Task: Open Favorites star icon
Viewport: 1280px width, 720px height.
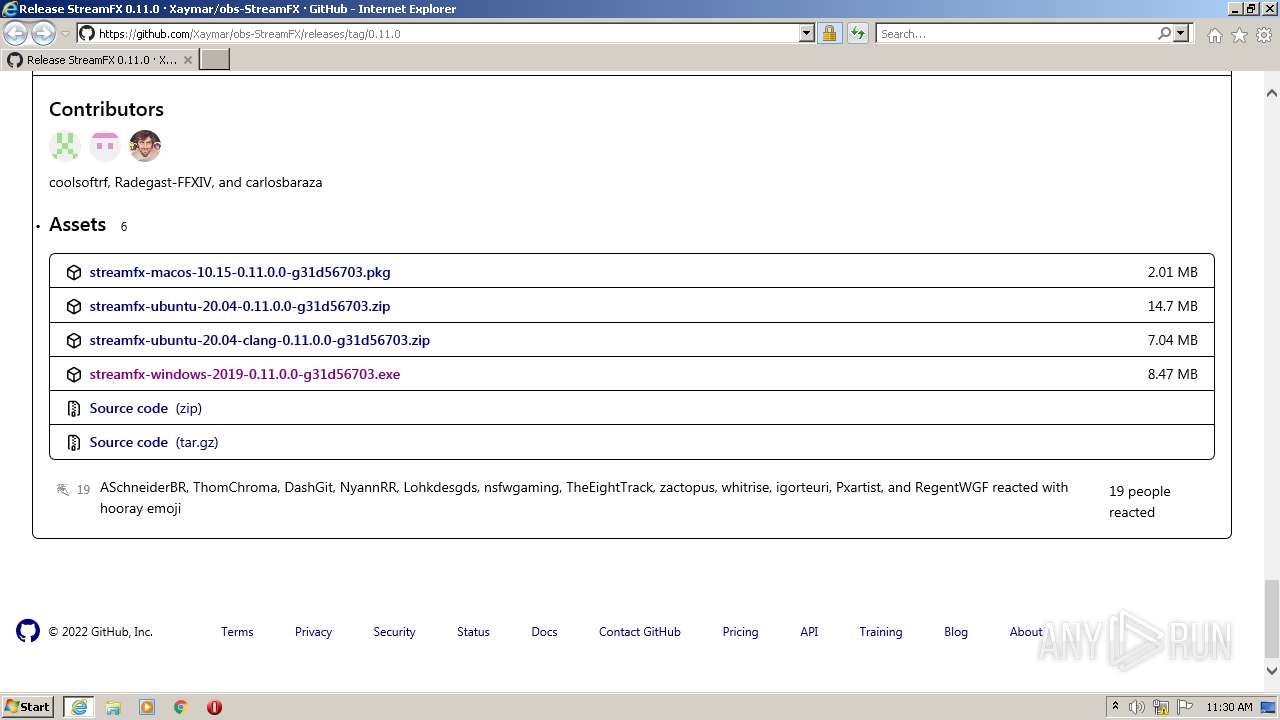Action: 1239,35
